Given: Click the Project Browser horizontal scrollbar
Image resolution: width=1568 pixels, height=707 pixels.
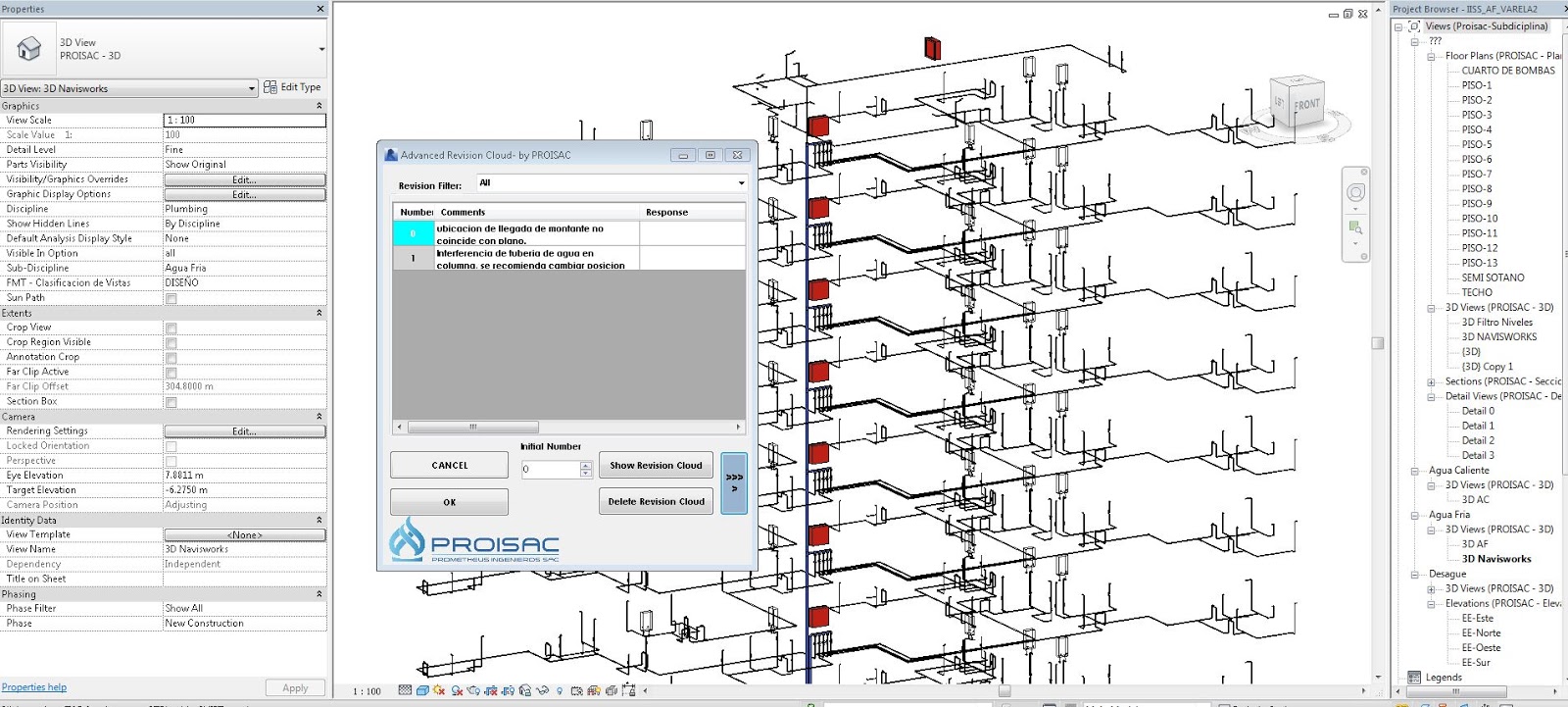Looking at the screenshot, I should (1455, 691).
